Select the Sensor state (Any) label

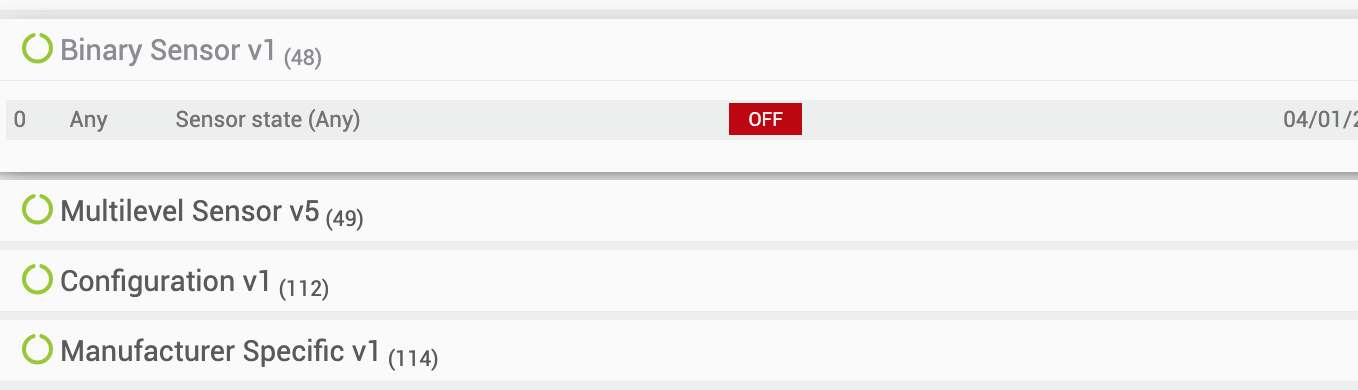[x=268, y=120]
